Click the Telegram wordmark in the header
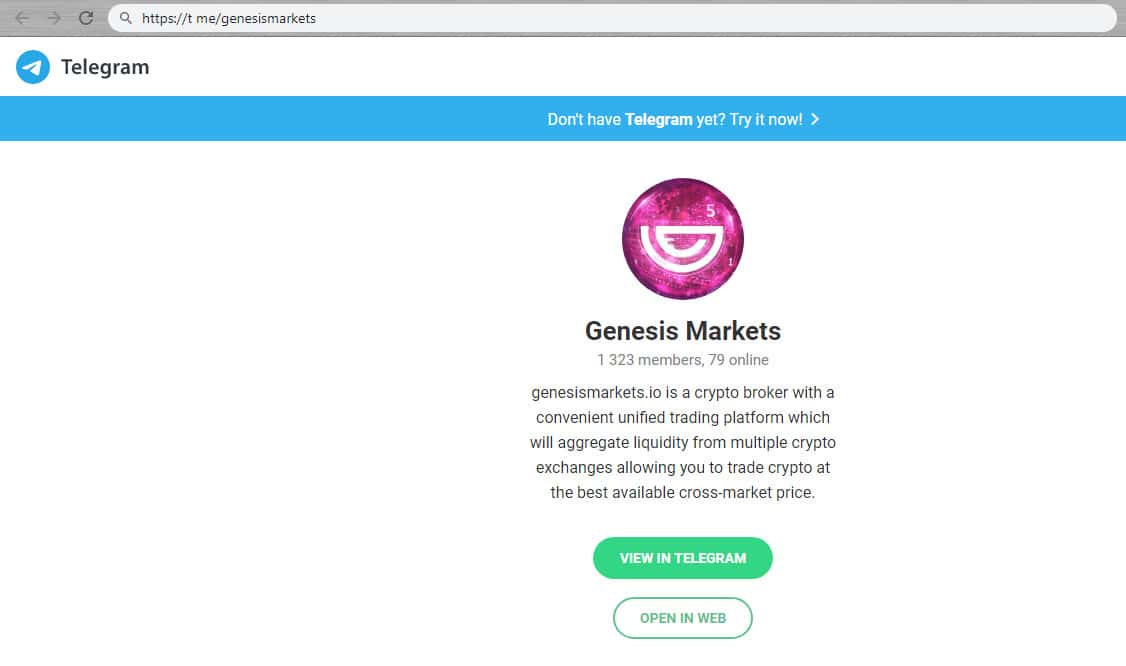 (105, 67)
